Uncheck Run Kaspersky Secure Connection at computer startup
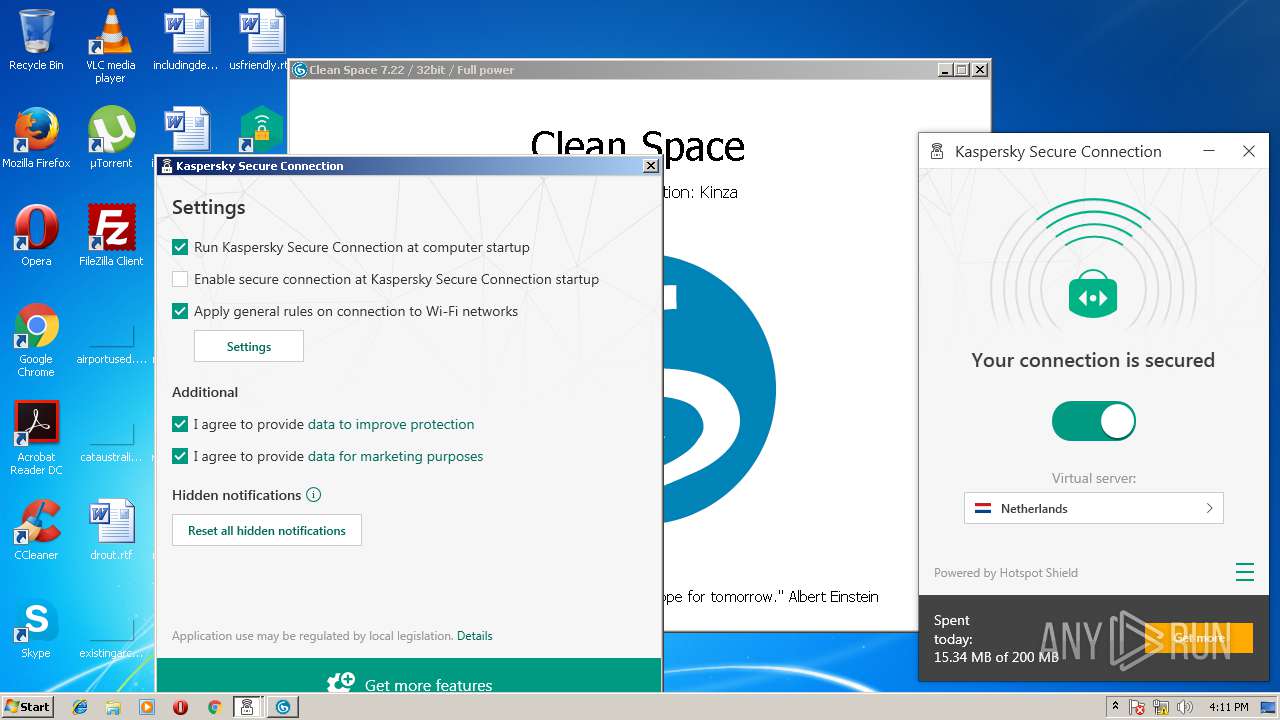Viewport: 1280px width, 720px height. coord(180,247)
